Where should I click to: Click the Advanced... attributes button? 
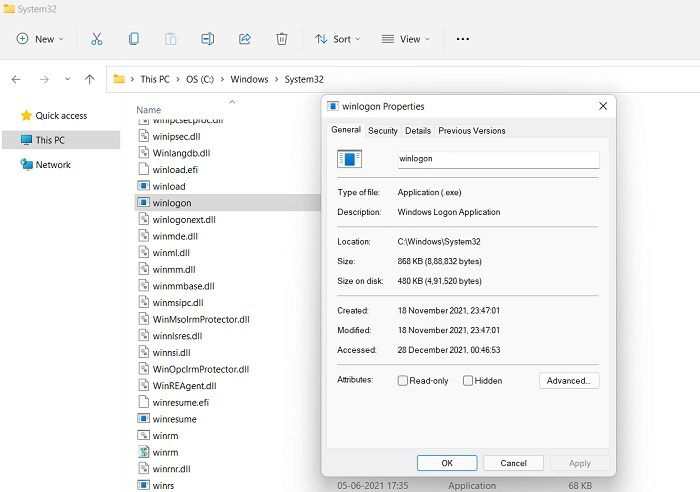coord(569,381)
